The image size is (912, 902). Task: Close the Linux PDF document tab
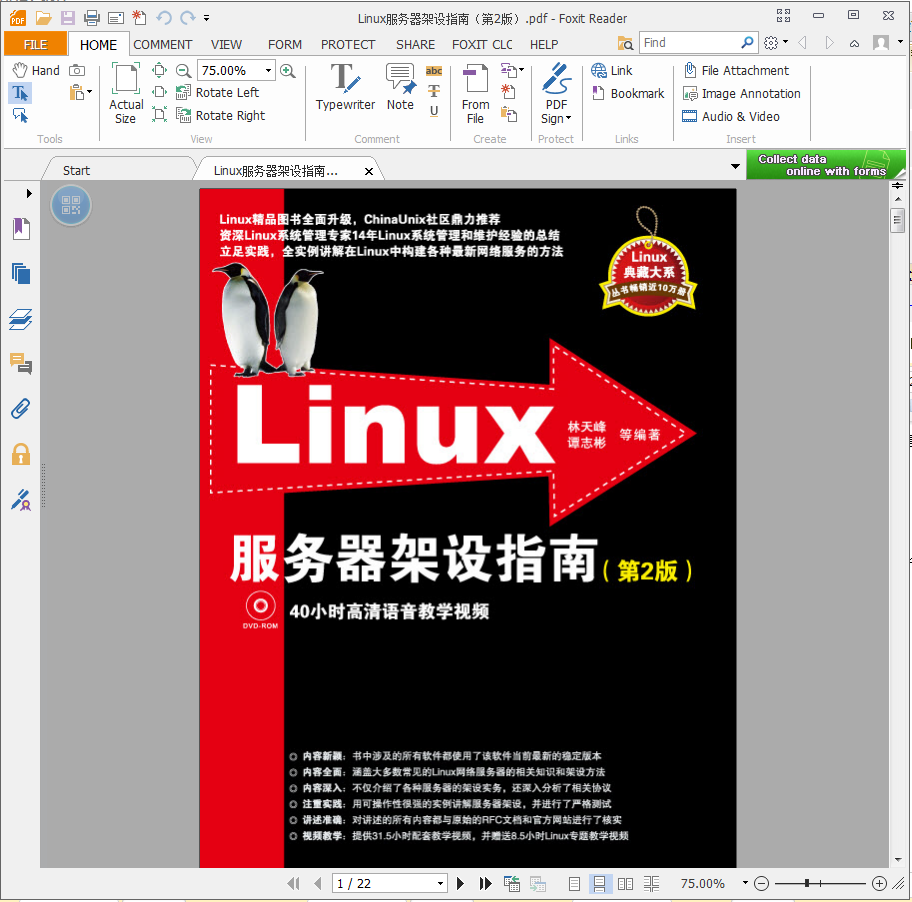[369, 171]
